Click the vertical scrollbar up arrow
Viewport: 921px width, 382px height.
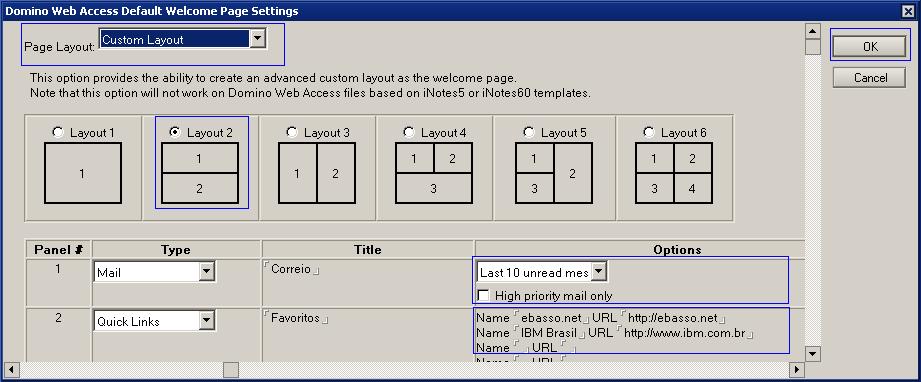813,32
